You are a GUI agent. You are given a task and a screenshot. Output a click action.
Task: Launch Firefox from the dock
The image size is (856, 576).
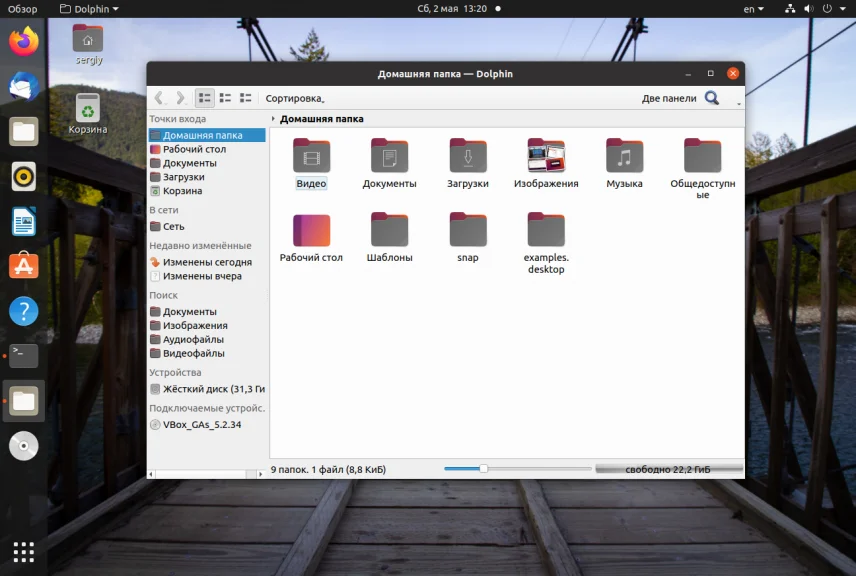point(24,42)
